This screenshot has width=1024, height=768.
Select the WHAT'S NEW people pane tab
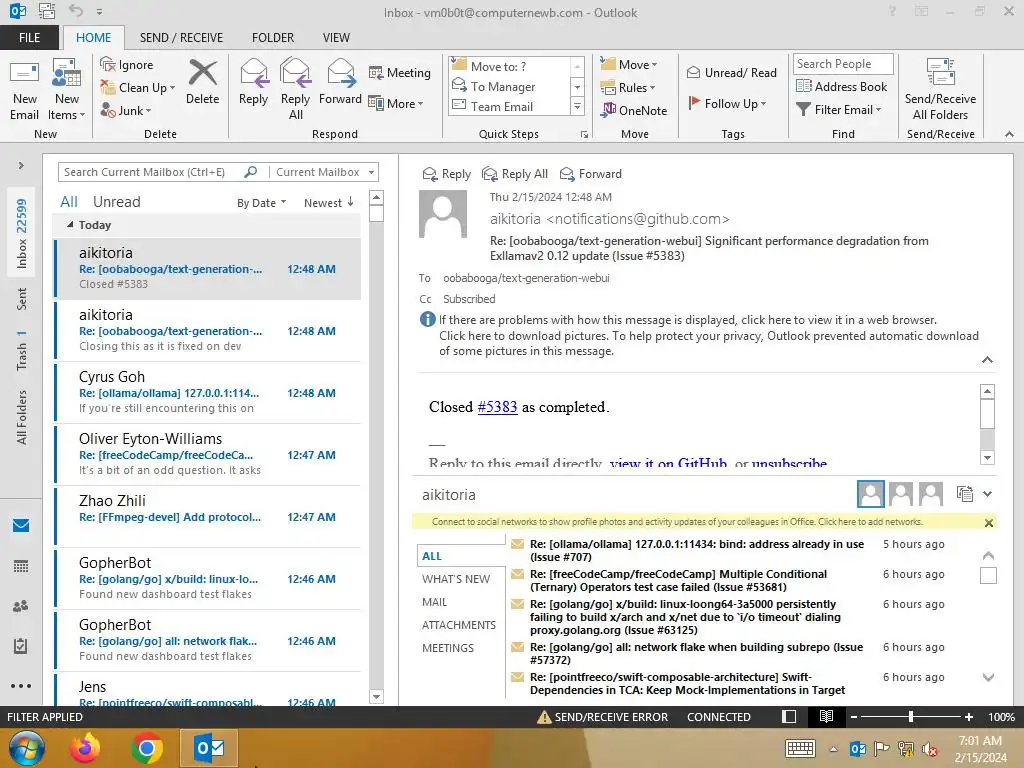[456, 579]
